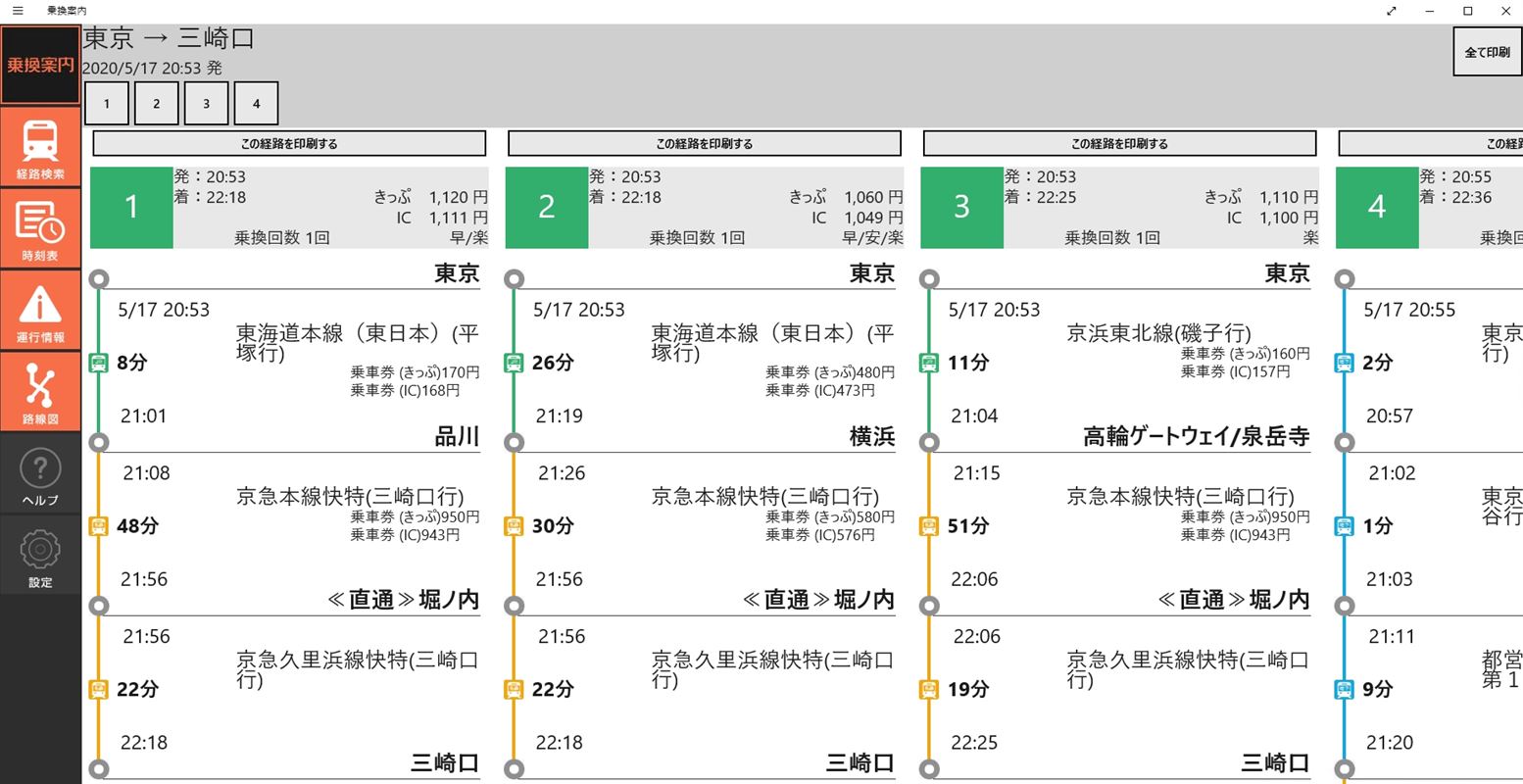1523x784 pixels.
Task: Click きっぷ 1,110 円 fare in route 3
Action: (1261, 197)
